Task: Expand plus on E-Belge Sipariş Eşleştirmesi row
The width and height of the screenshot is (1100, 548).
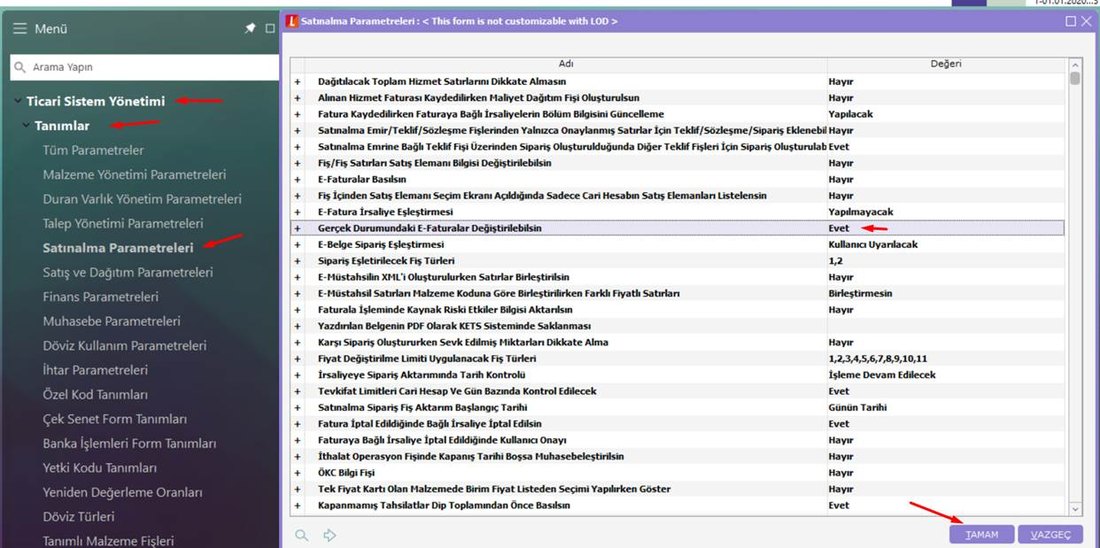Action: click(x=297, y=245)
